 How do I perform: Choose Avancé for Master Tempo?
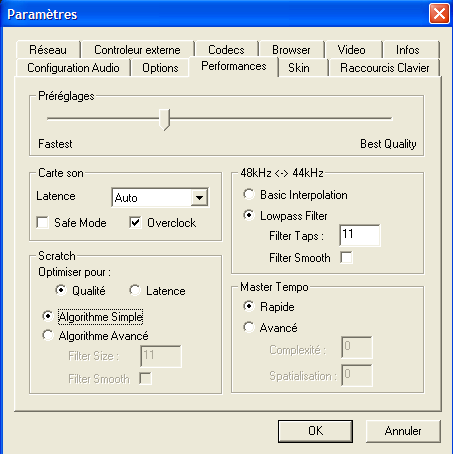(x=249, y=327)
